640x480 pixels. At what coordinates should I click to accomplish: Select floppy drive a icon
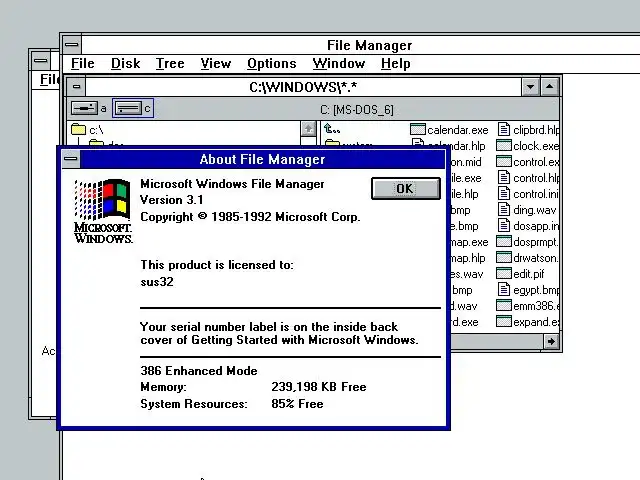tap(84, 108)
